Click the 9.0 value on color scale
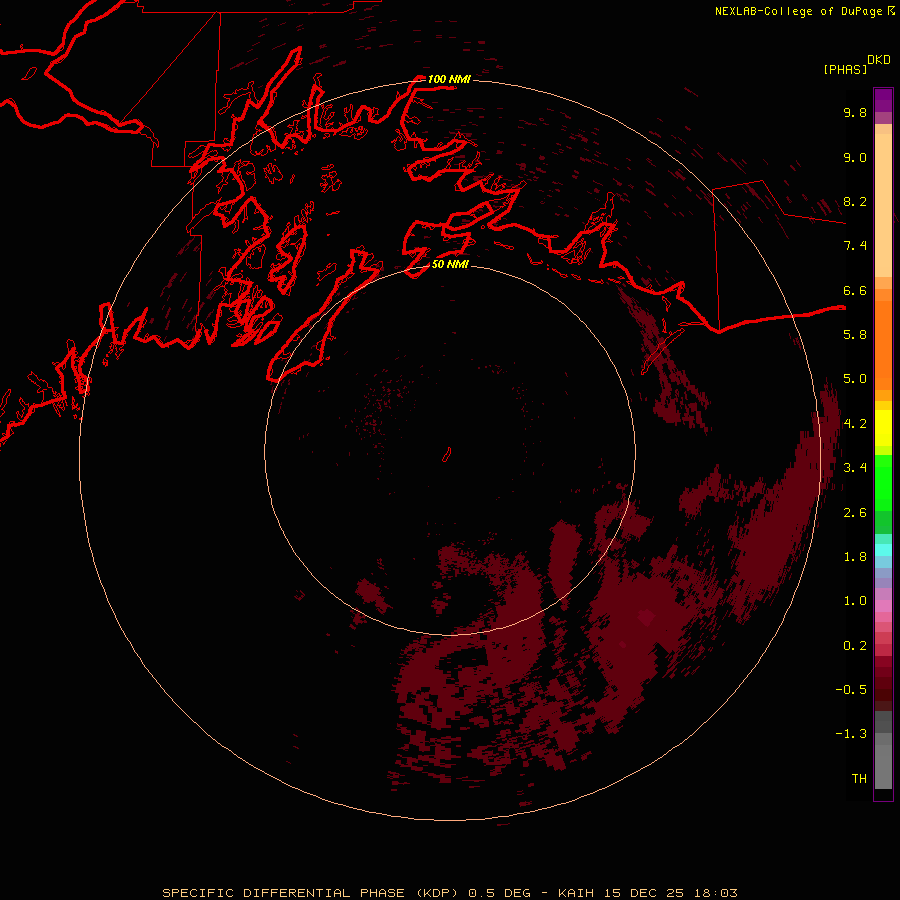900x900 pixels. [855, 157]
